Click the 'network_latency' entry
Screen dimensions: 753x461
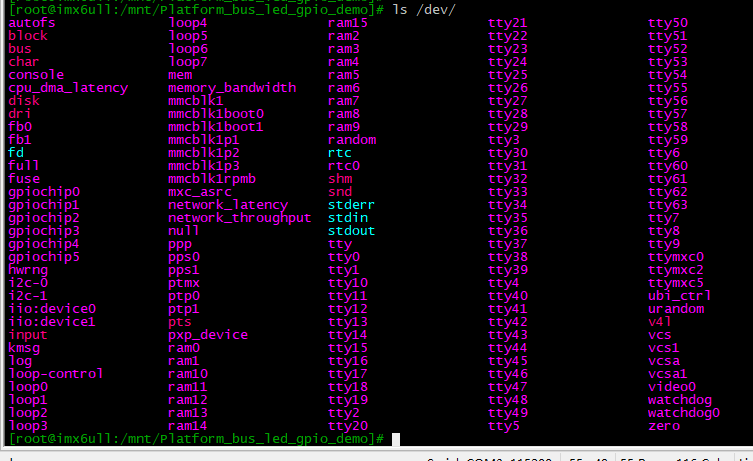(x=228, y=205)
